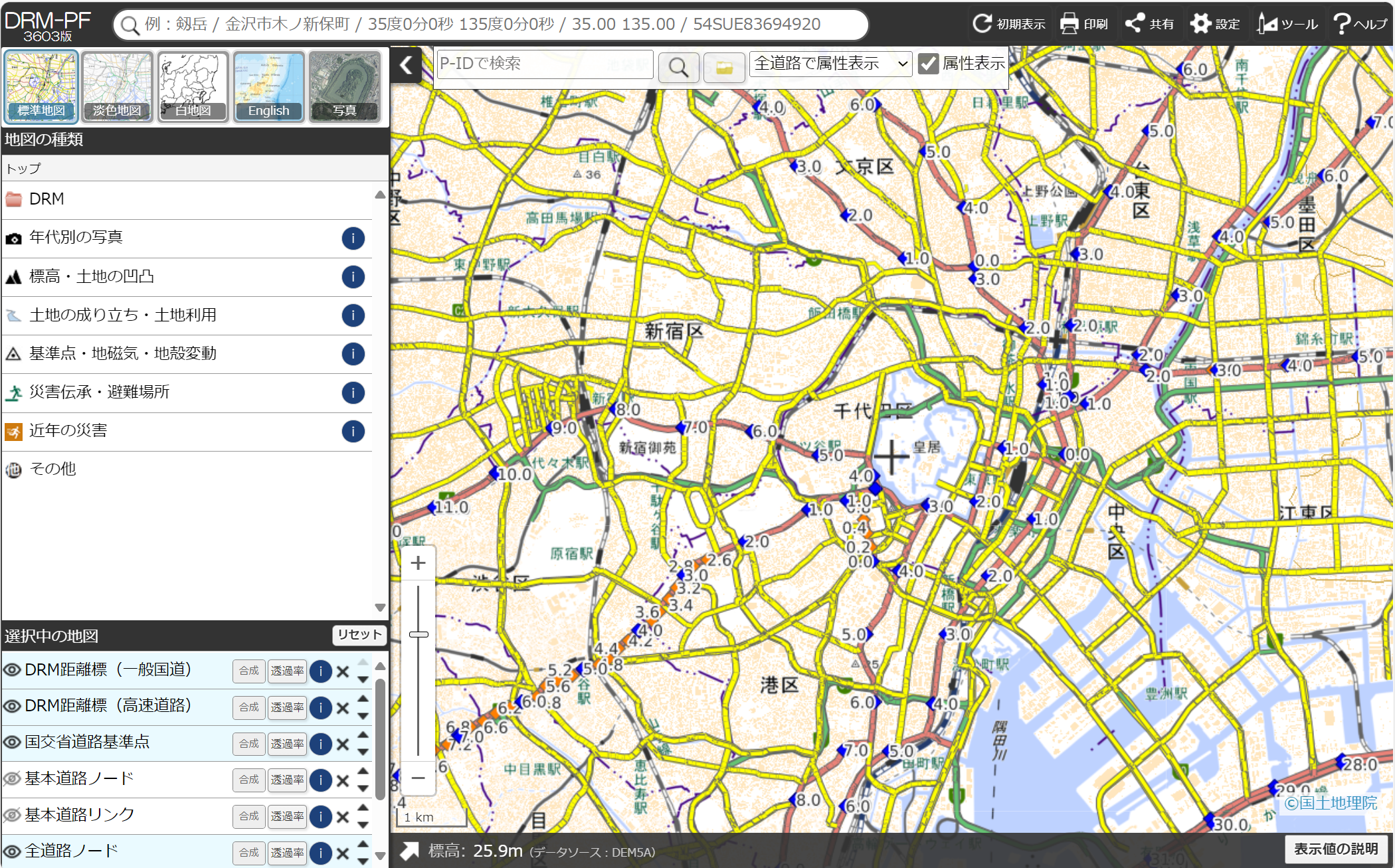Image resolution: width=1395 pixels, height=868 pixels.
Task: Click the P-ID search magnifier button
Action: 678,66
